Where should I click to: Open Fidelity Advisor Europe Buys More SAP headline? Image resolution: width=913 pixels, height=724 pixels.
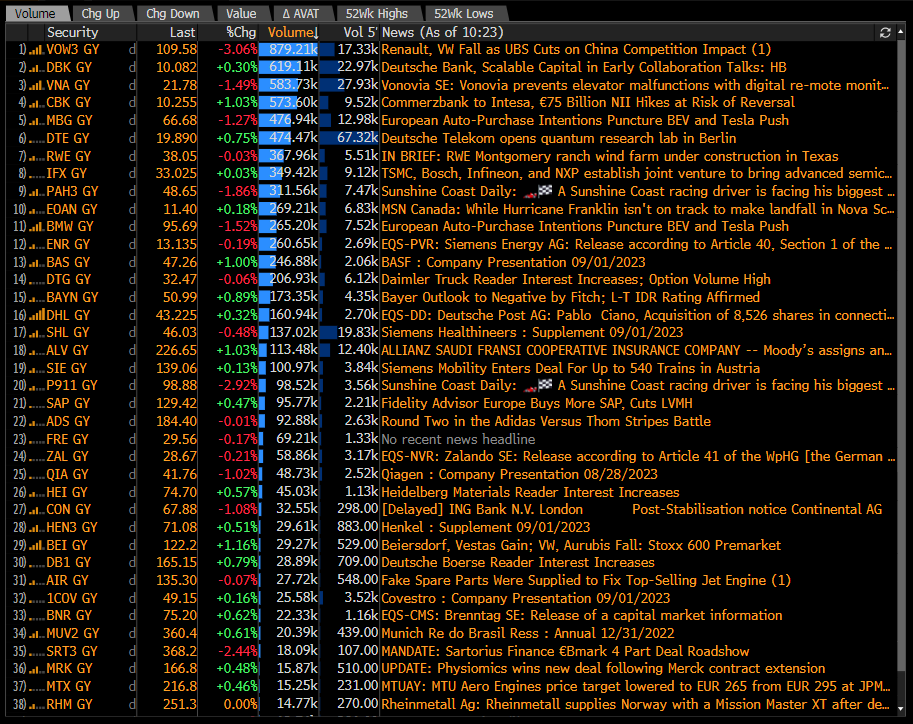pos(537,404)
